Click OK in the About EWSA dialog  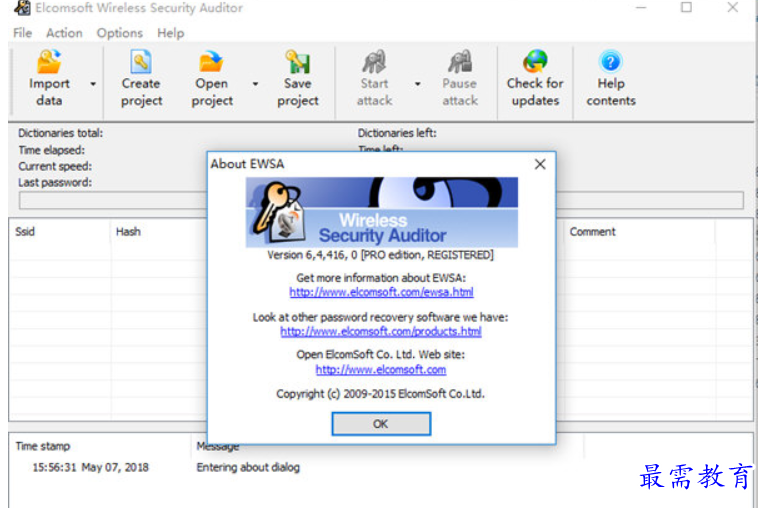[x=381, y=424]
